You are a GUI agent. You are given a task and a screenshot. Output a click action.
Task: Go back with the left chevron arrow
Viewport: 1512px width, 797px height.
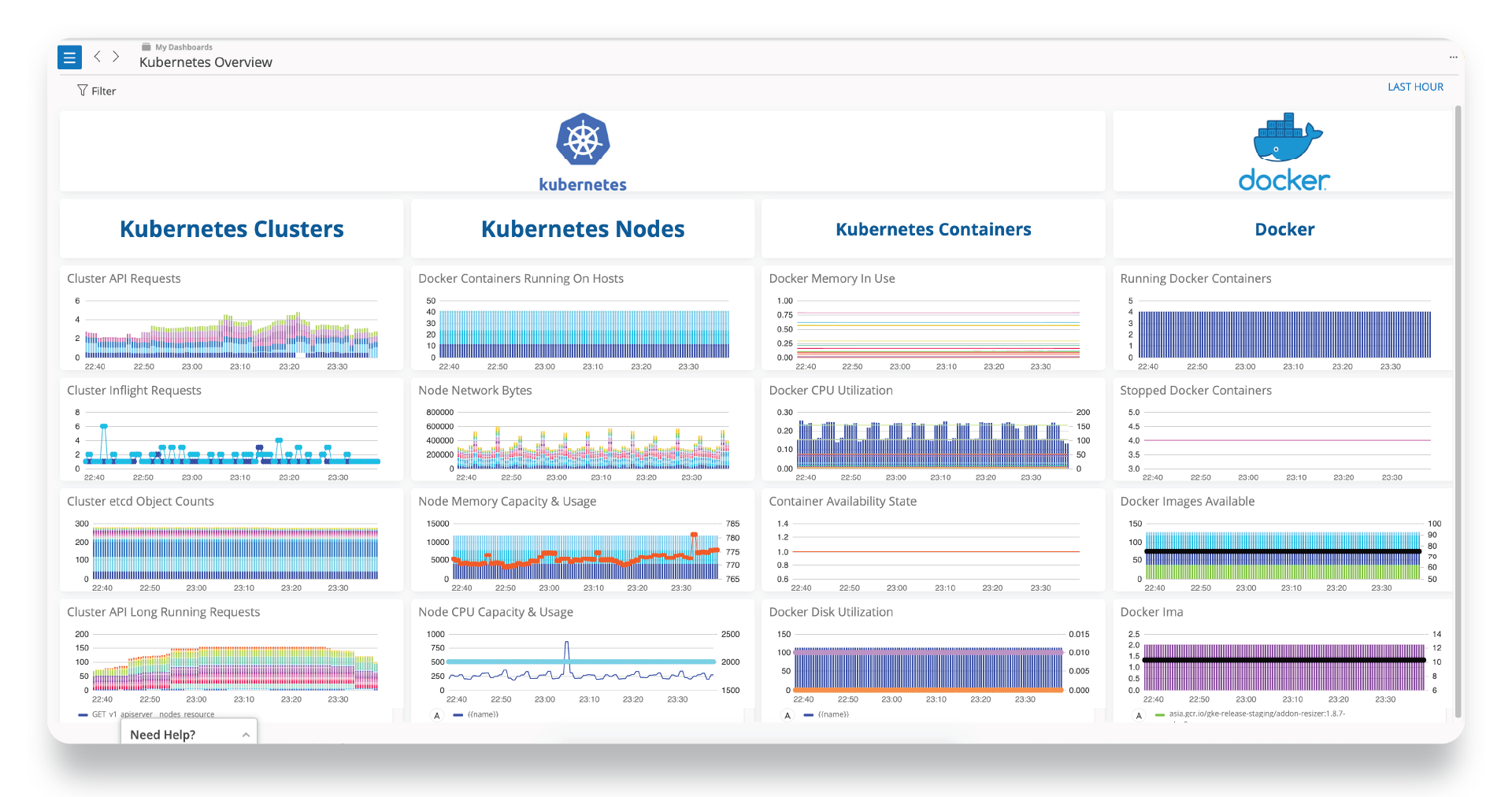[97, 57]
